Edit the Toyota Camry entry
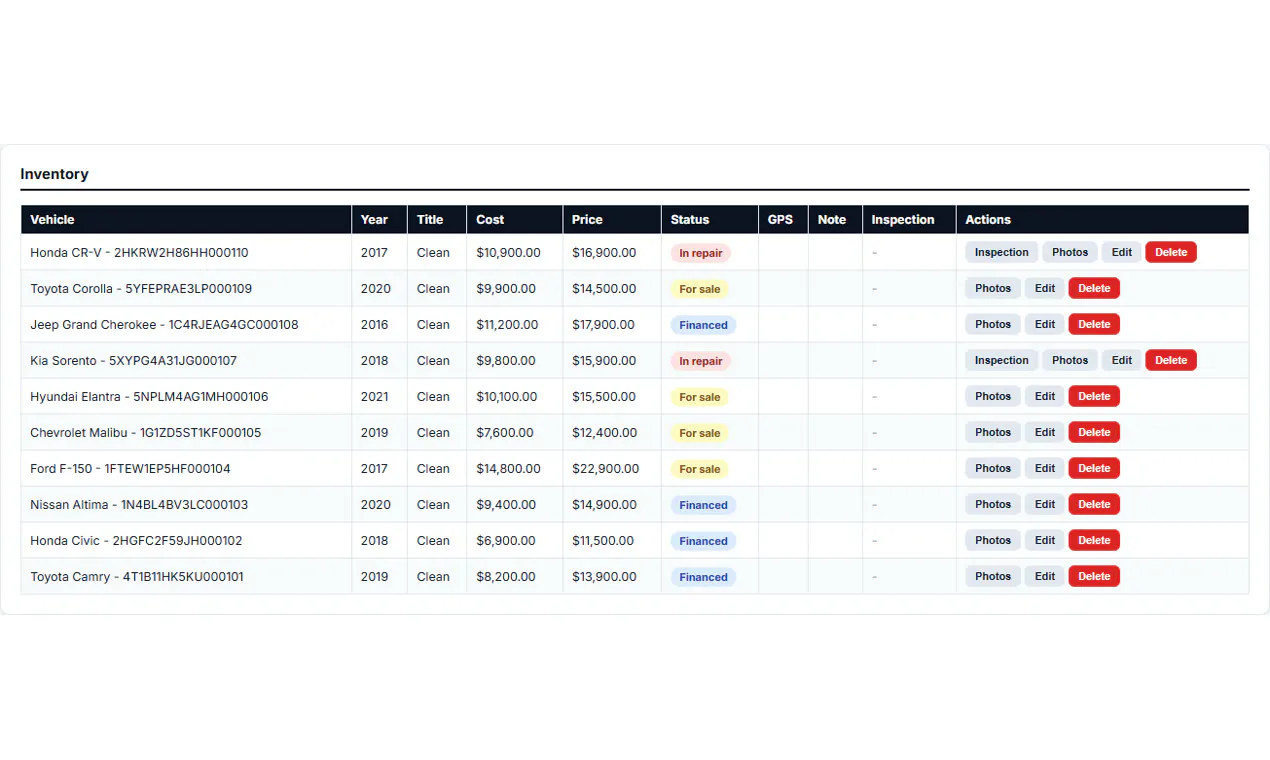The width and height of the screenshot is (1270, 760). pos(1045,576)
